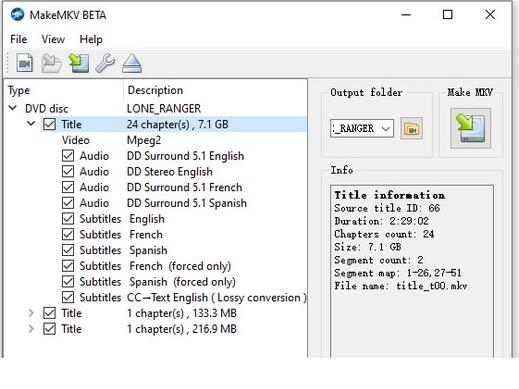Screen dimensions: 519x389
Task: Click the Open disc (backup) toolbar icon
Action: click(x=51, y=63)
